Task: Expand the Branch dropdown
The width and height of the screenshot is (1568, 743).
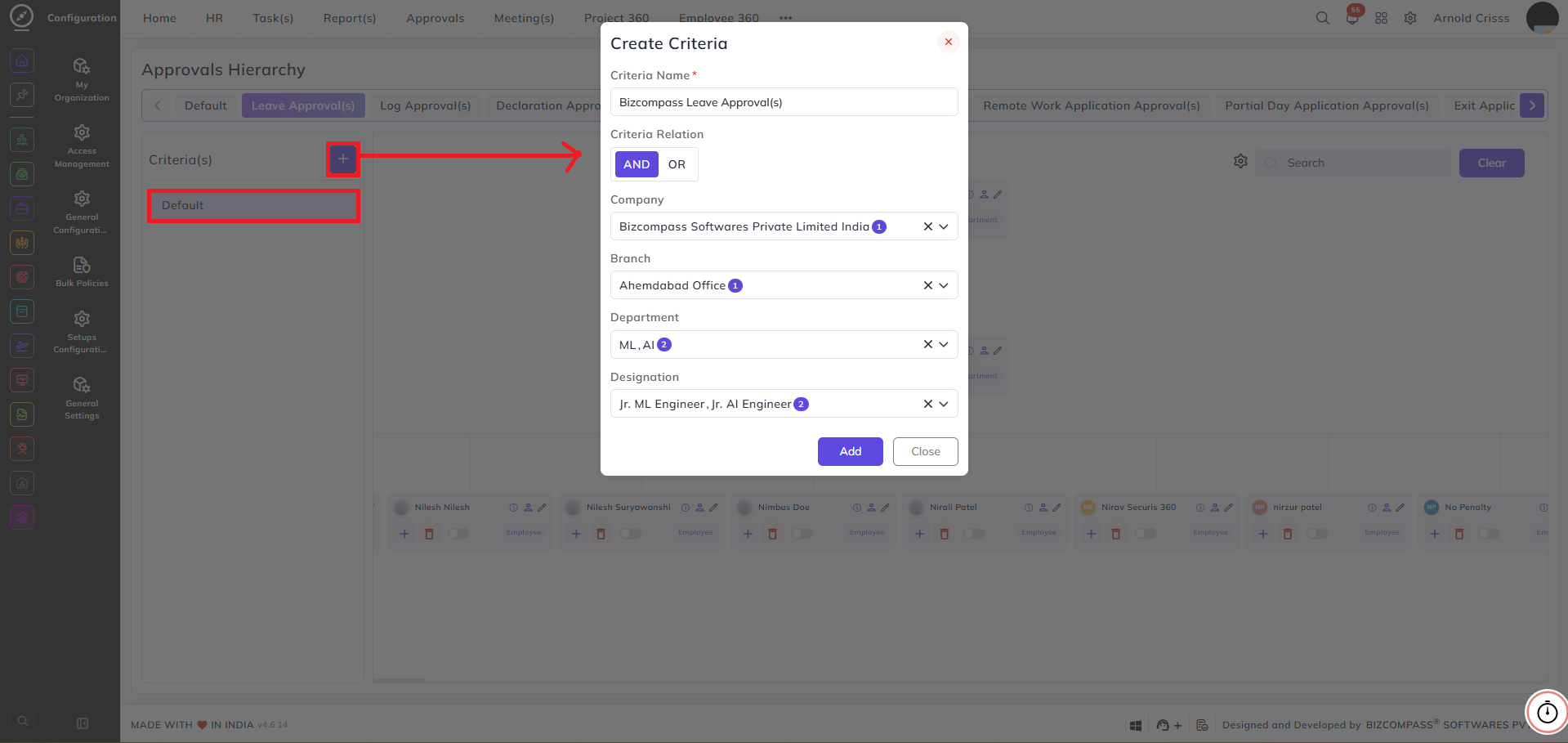Action: [944, 285]
